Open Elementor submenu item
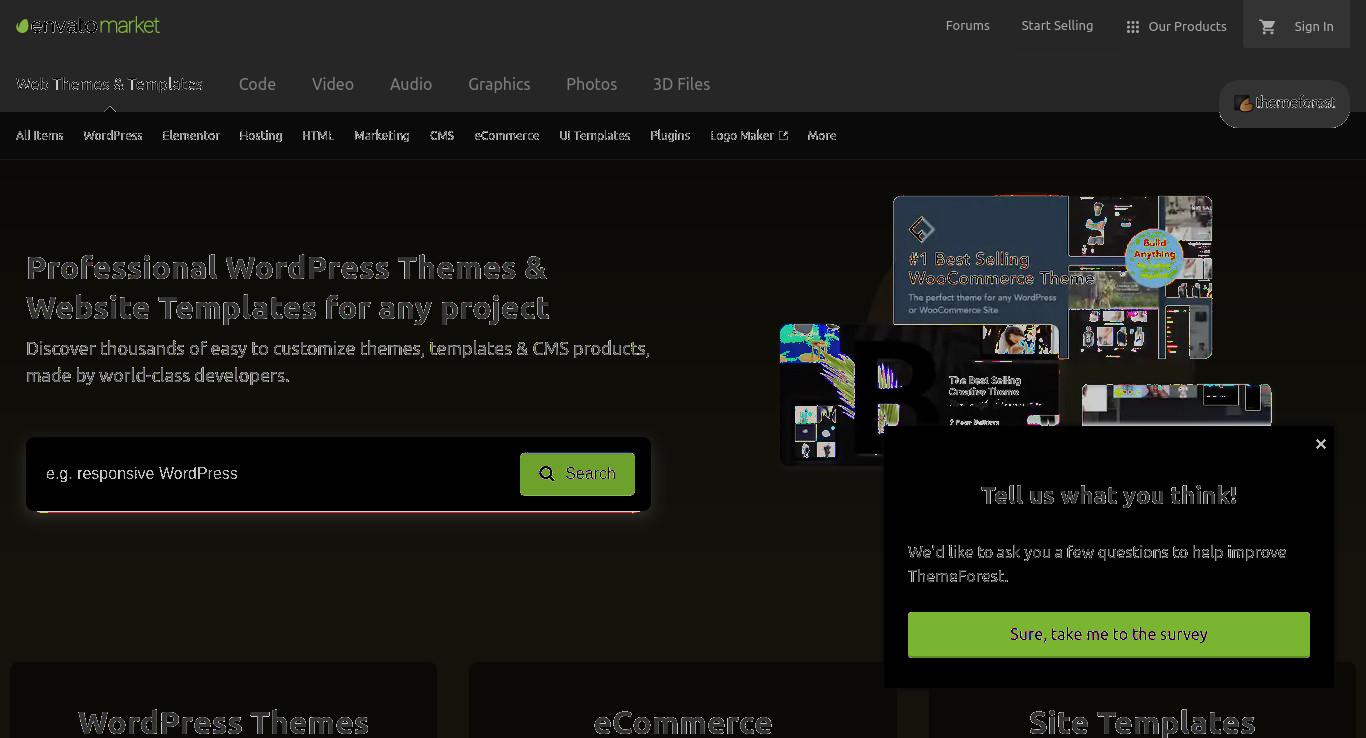The width and height of the screenshot is (1366, 738). [190, 135]
